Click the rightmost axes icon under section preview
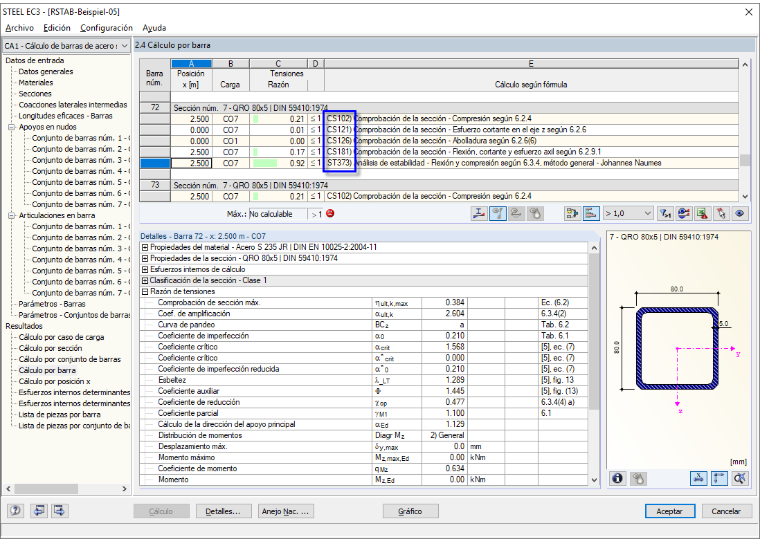 point(740,478)
